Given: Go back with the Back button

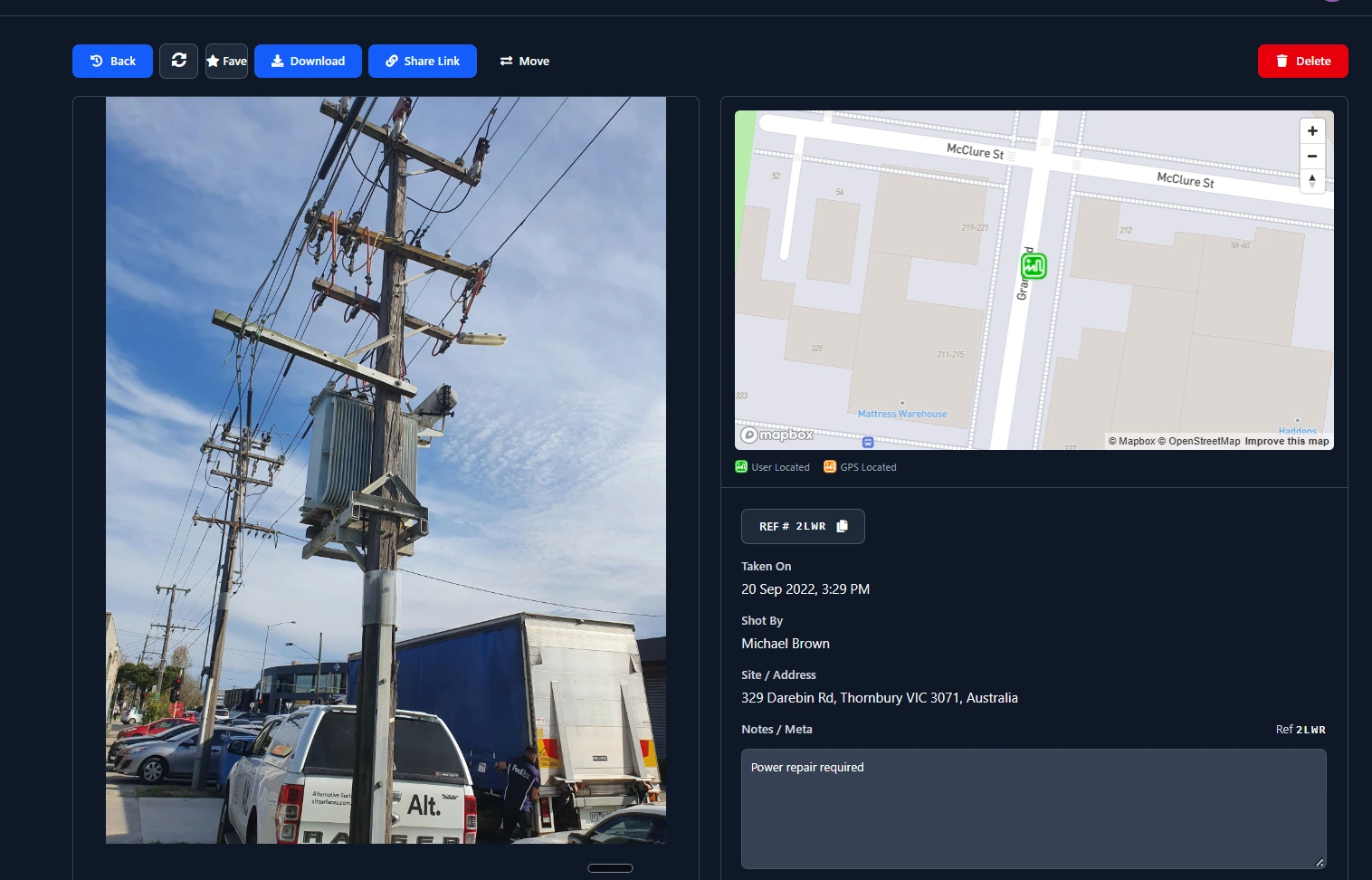Looking at the screenshot, I should pos(112,61).
